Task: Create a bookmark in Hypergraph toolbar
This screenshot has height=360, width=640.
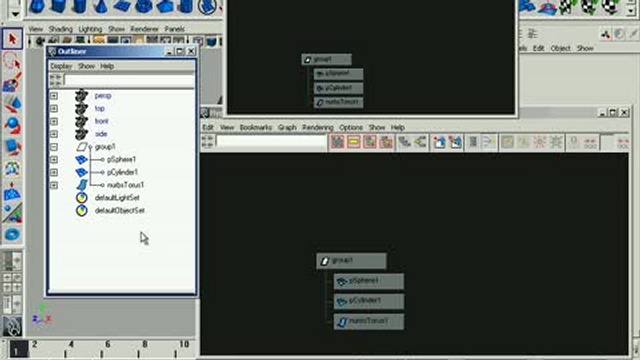Action: pyautogui.click(x=439, y=142)
